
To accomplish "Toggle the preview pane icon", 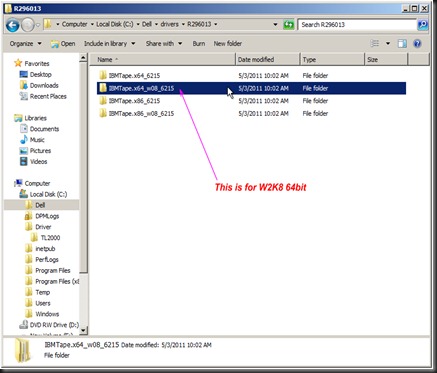I will [x=402, y=44].
